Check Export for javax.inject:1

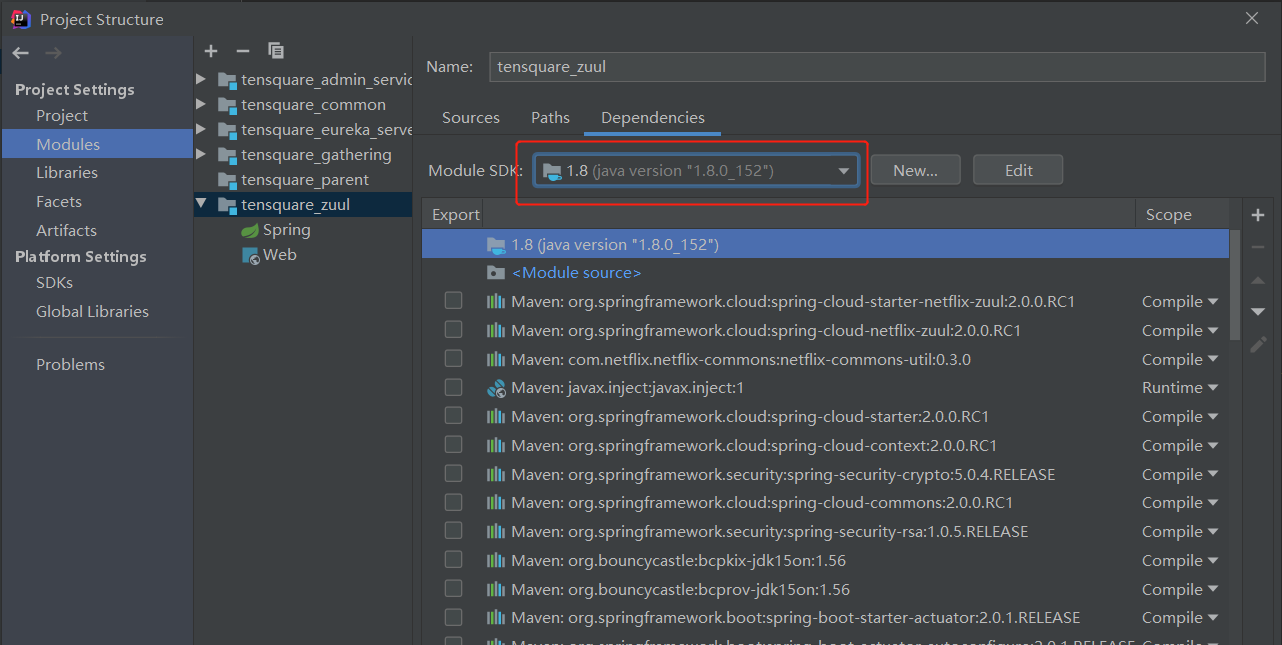pyautogui.click(x=453, y=387)
